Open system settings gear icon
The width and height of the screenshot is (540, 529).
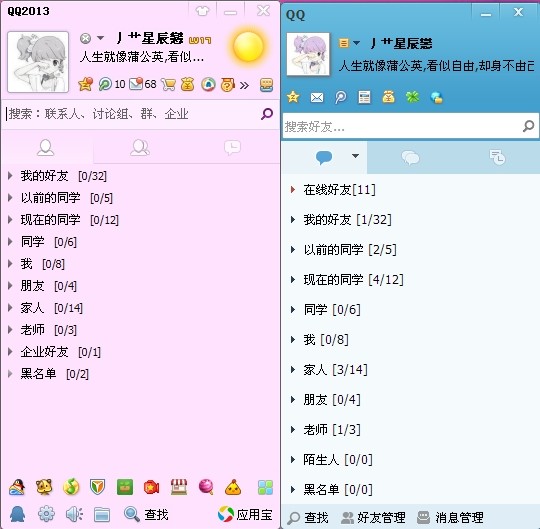pyautogui.click(x=46, y=515)
